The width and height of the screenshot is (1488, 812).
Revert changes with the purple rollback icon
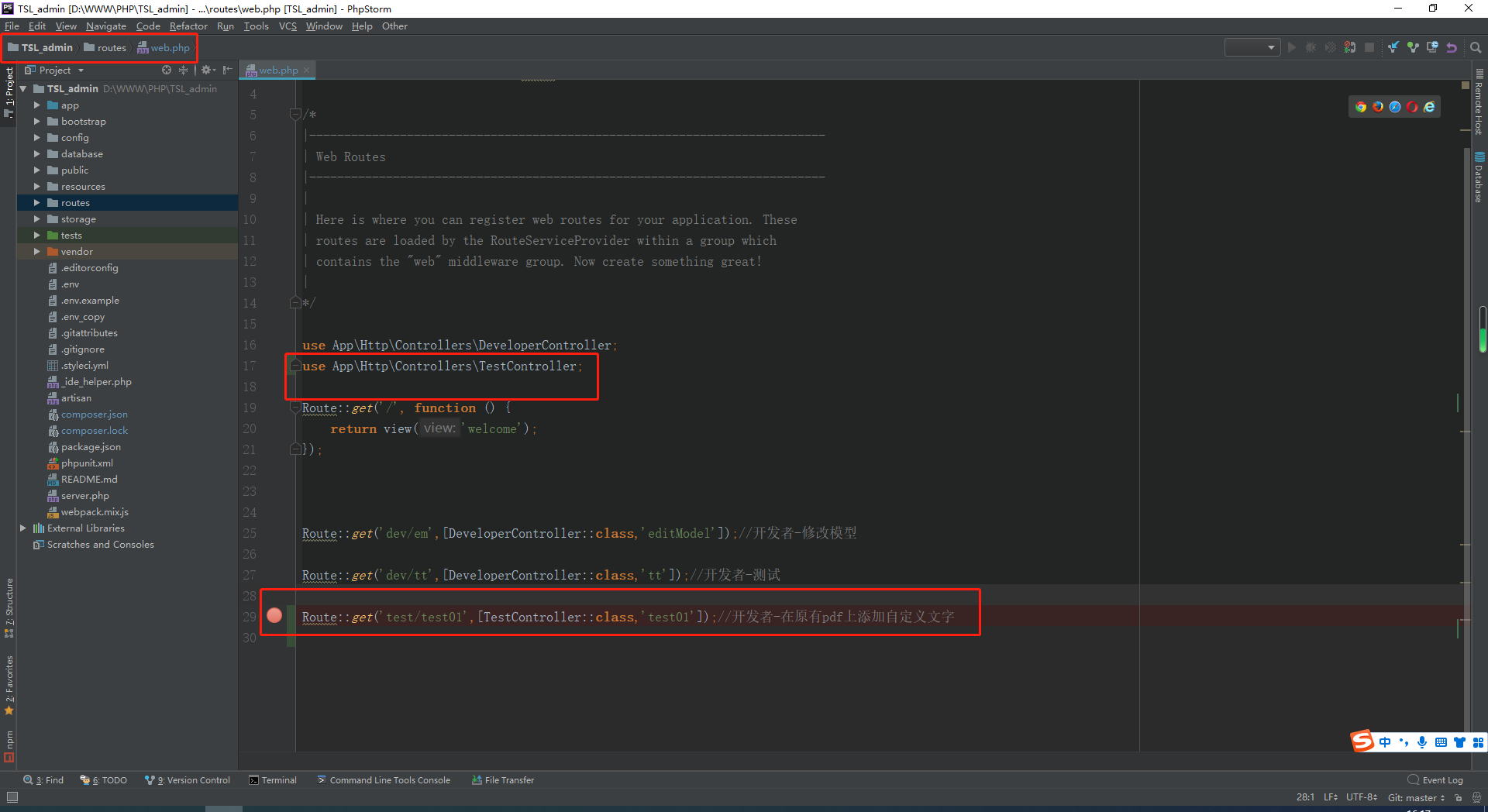pos(1451,47)
